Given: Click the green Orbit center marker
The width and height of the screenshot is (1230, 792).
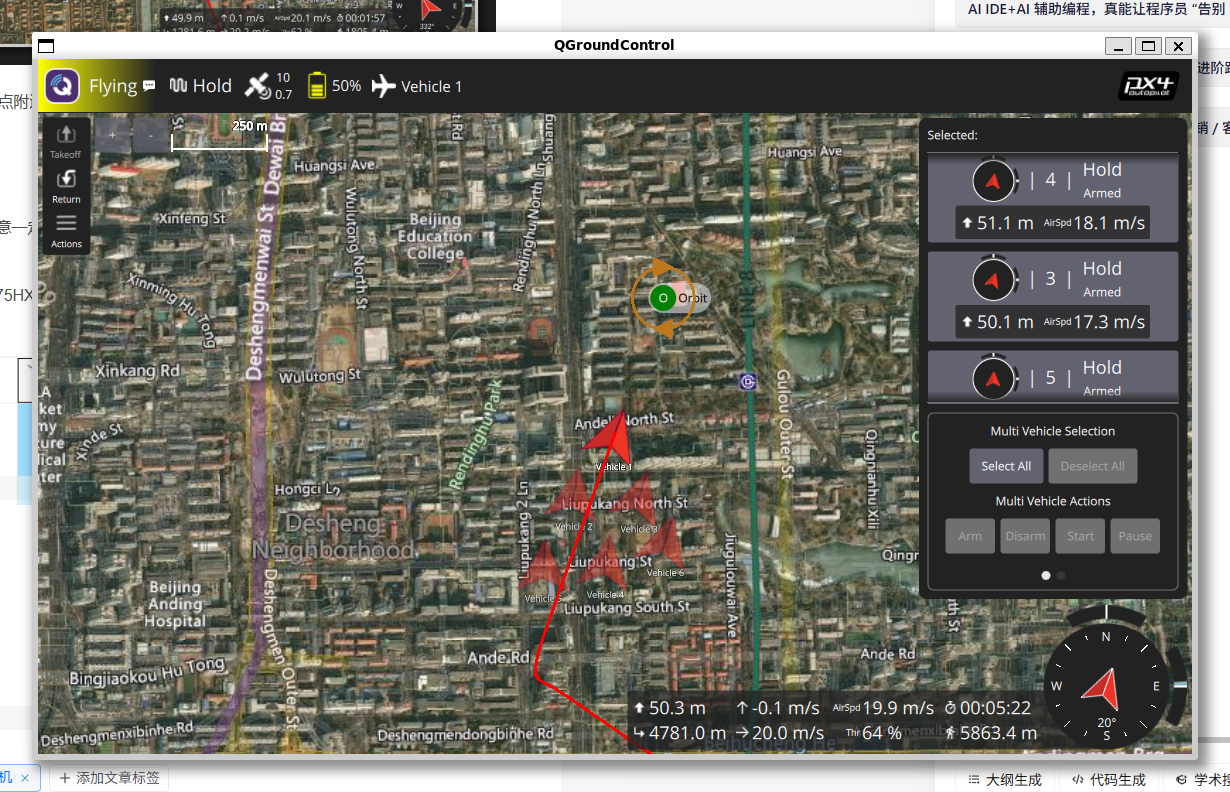Looking at the screenshot, I should pos(662,298).
